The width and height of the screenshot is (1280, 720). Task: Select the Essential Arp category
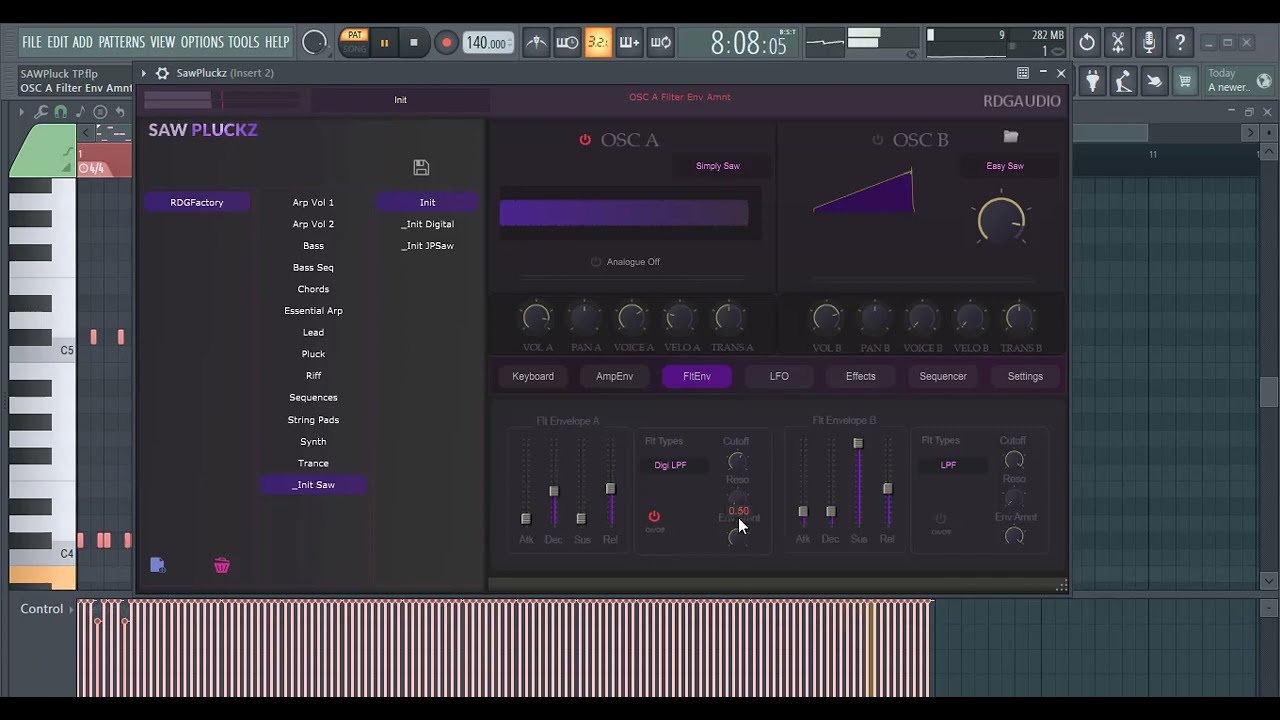[x=313, y=311]
